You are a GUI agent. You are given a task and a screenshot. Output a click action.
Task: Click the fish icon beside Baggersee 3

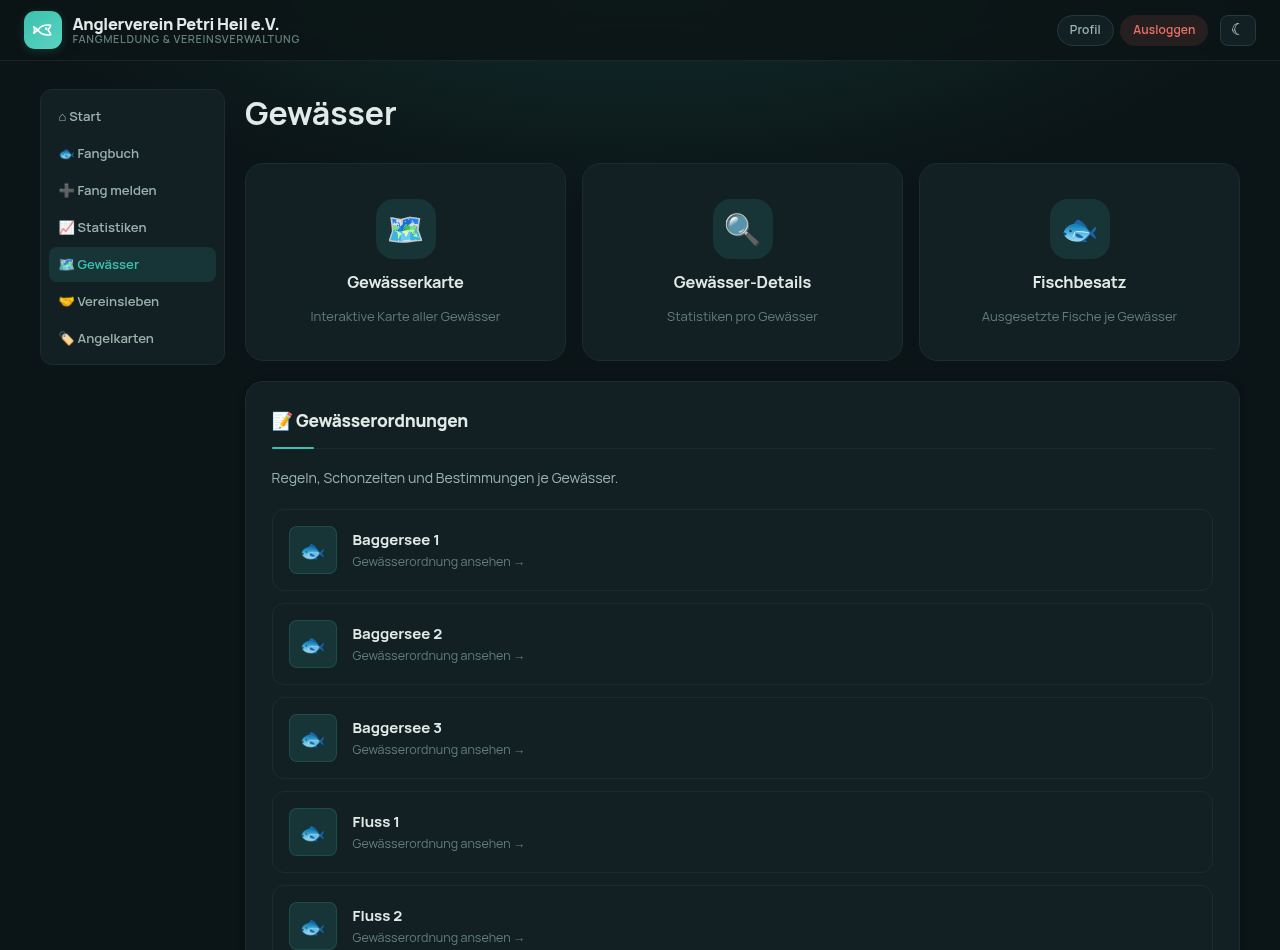click(x=313, y=738)
